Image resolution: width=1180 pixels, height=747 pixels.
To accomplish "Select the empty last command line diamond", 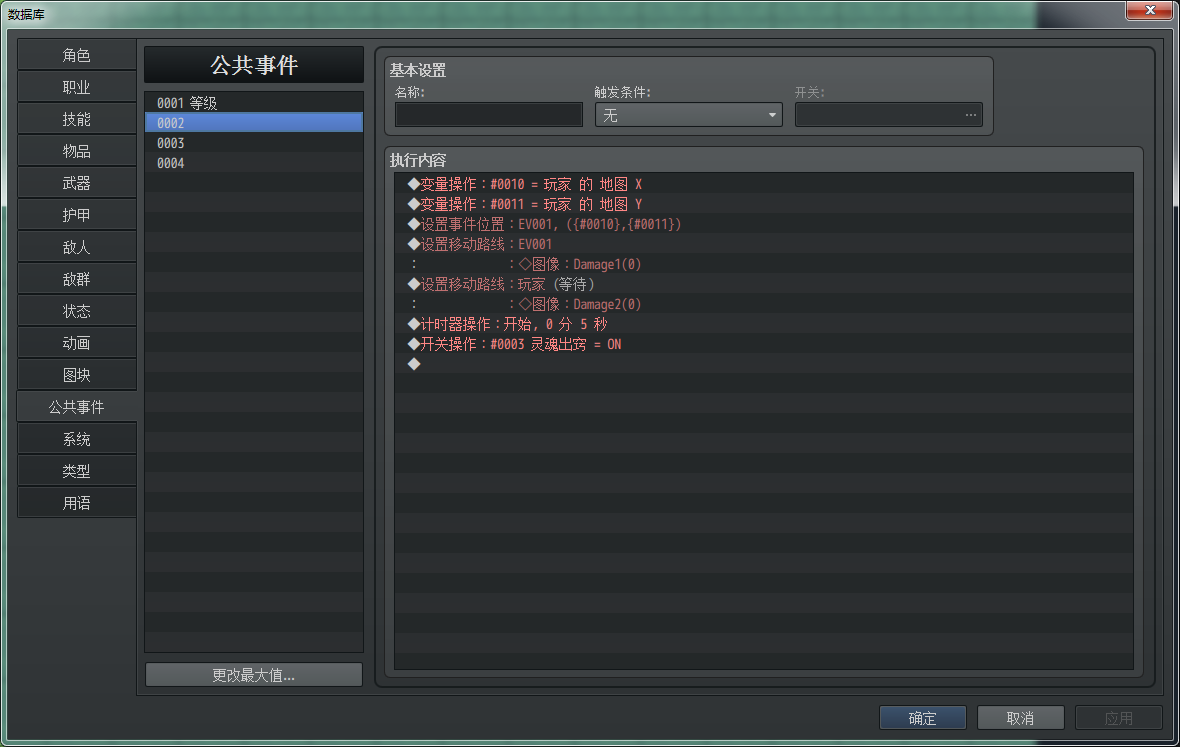I will coord(764,364).
